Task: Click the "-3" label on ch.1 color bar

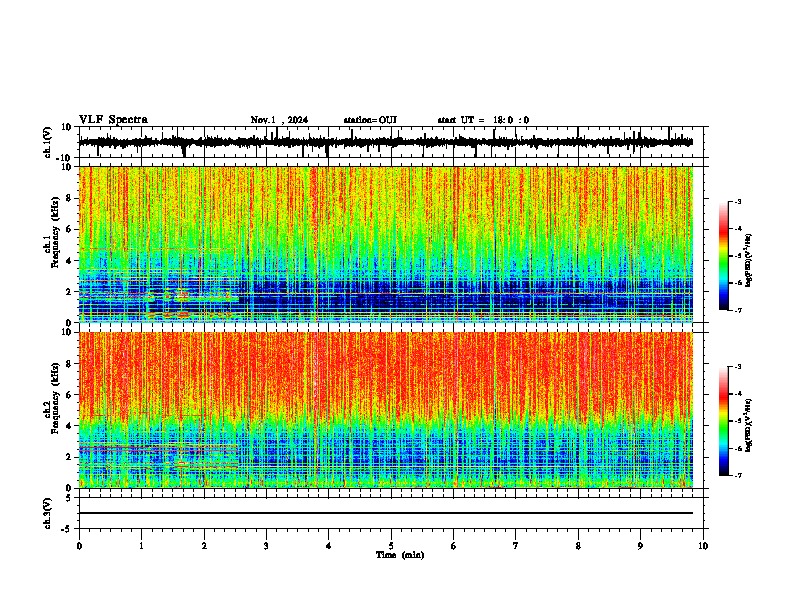Action: (x=738, y=201)
